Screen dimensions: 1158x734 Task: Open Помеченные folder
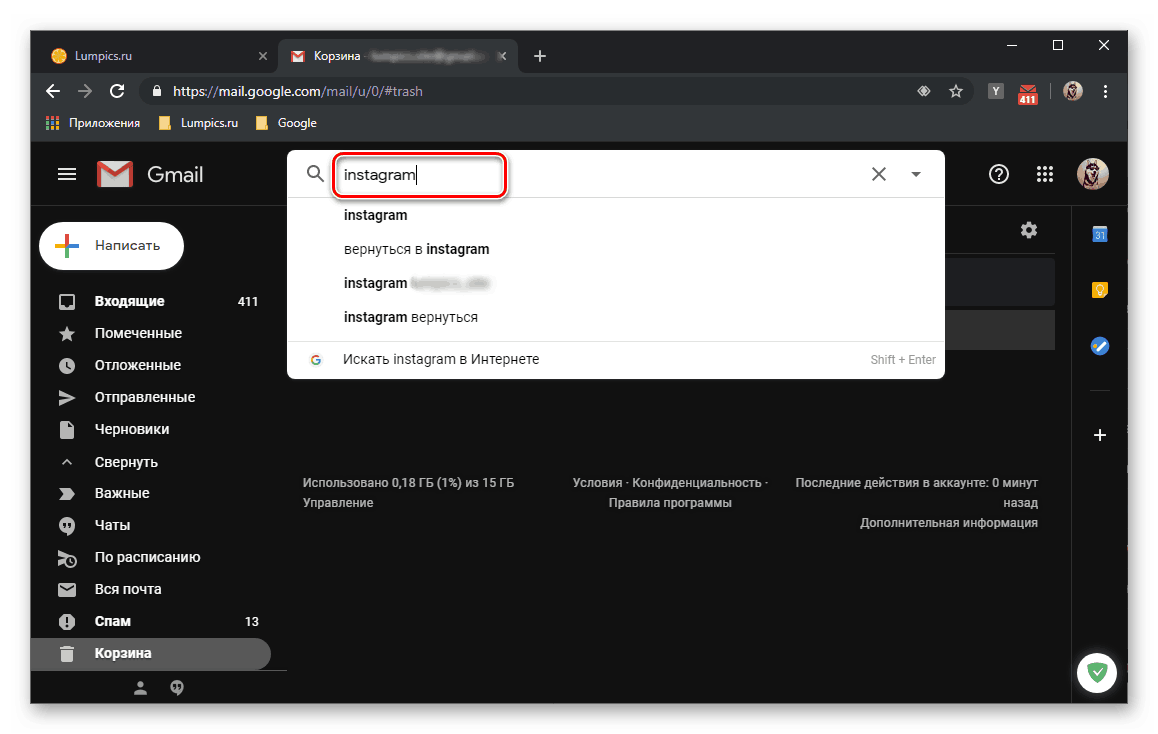[151, 333]
